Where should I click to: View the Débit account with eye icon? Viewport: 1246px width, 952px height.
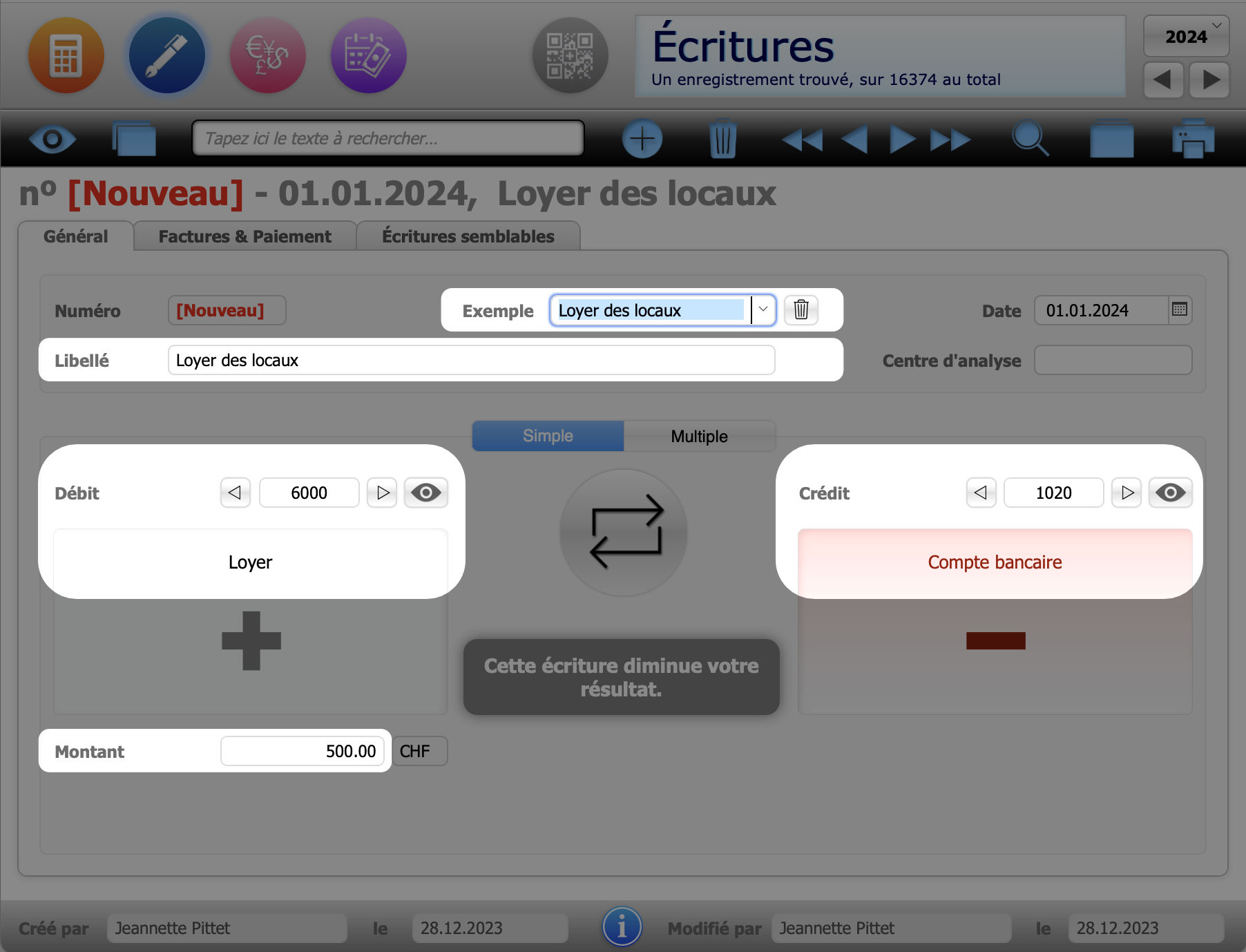coord(426,493)
